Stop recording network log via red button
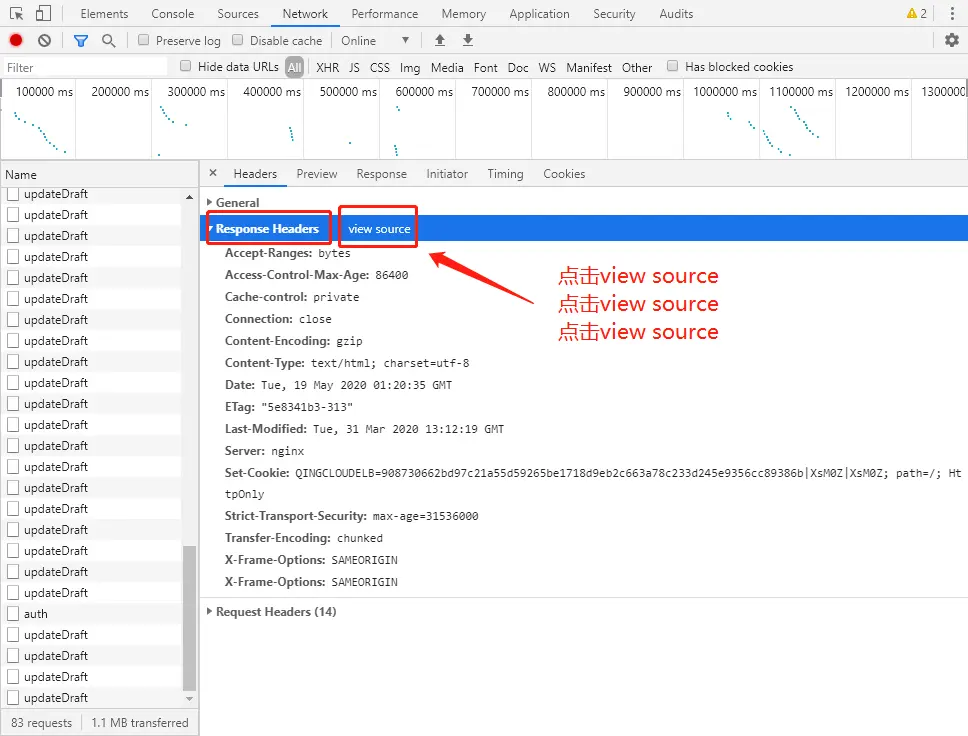Screen dimensions: 968x736 pyautogui.click(x=16, y=41)
